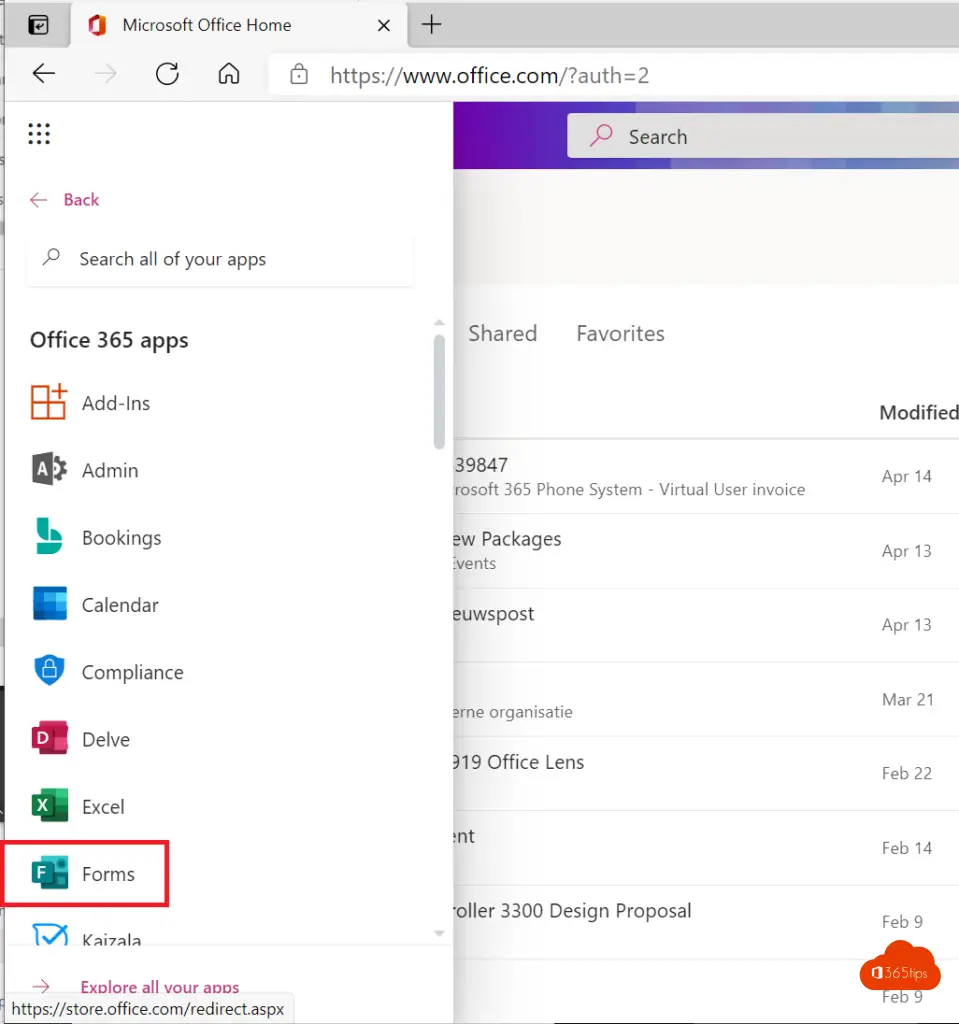Click the Feb 14 modified date

pyautogui.click(x=907, y=848)
